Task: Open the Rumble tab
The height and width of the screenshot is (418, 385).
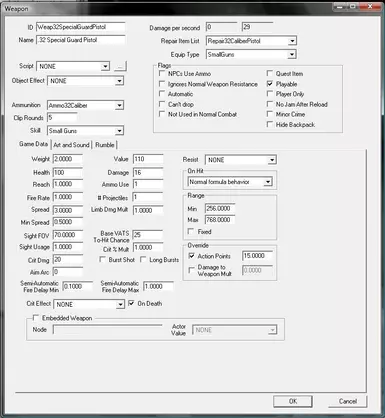Action: tap(105, 145)
